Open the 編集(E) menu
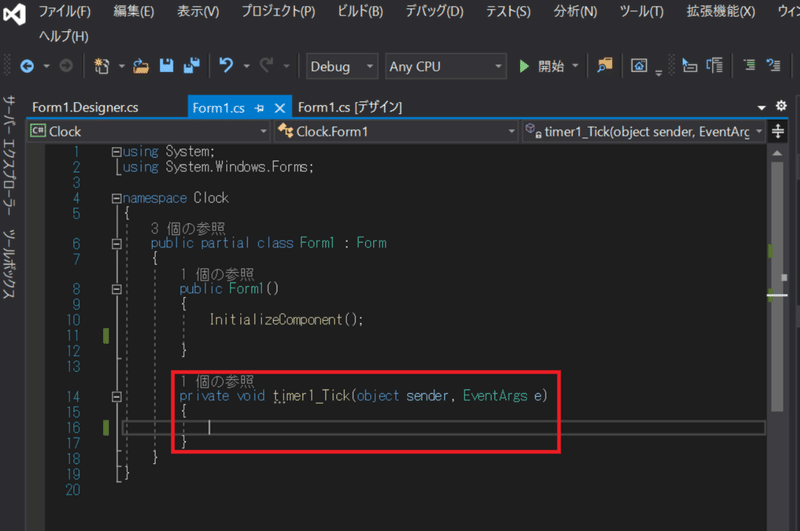Screen dimensions: 800x531 [x=134, y=11]
